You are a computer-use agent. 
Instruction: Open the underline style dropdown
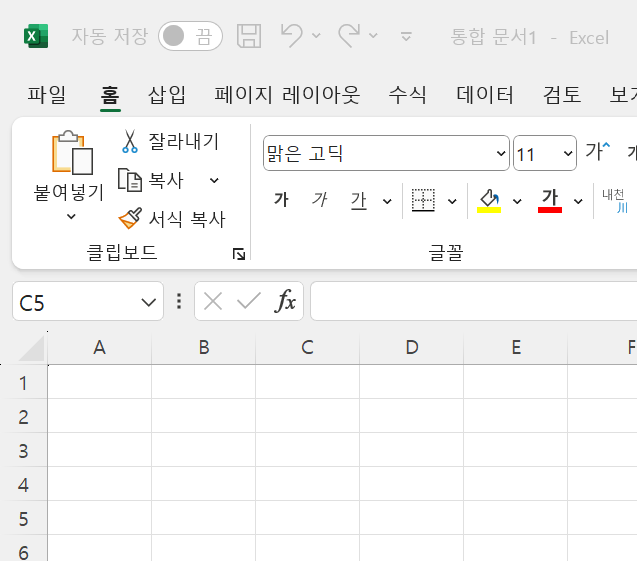point(387,201)
